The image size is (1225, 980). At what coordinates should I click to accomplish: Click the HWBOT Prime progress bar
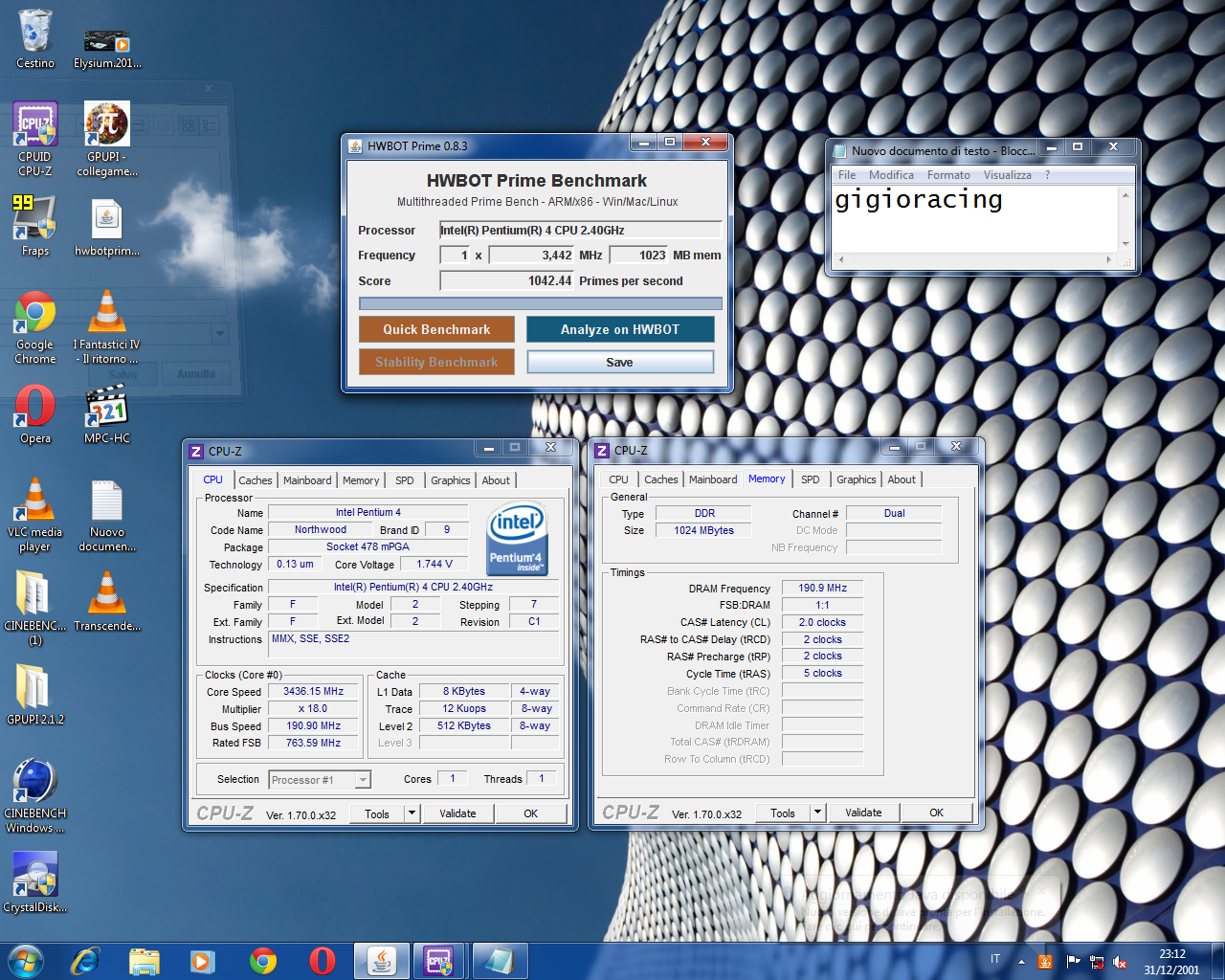point(541,303)
